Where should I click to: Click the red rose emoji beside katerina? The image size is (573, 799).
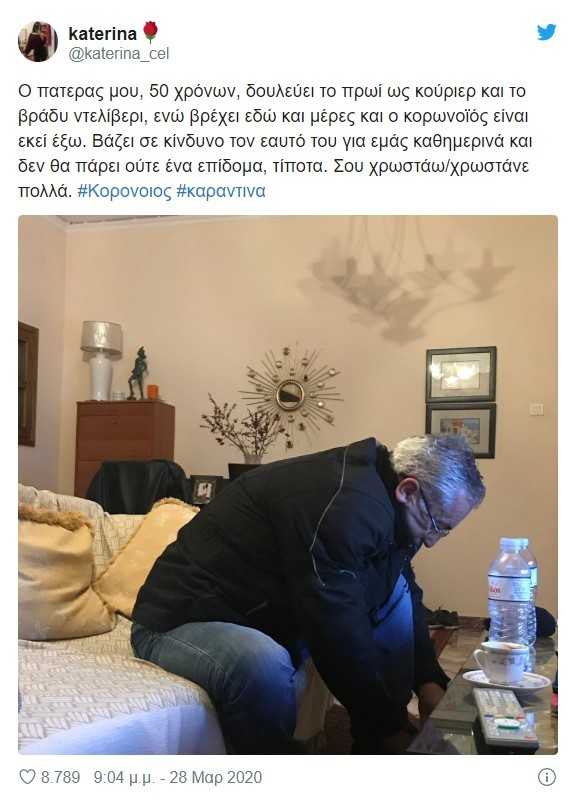[150, 32]
